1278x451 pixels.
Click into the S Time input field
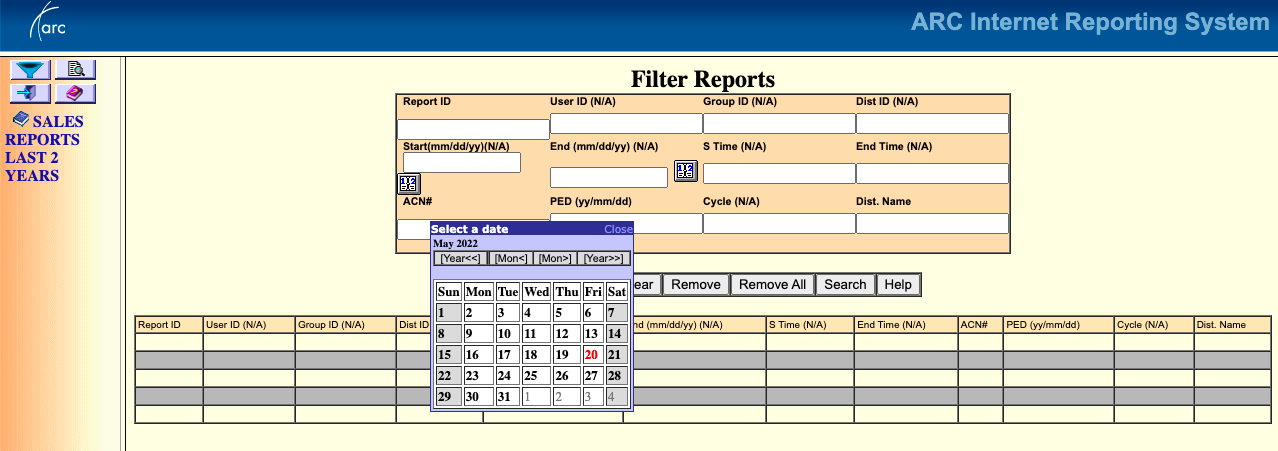coord(779,173)
